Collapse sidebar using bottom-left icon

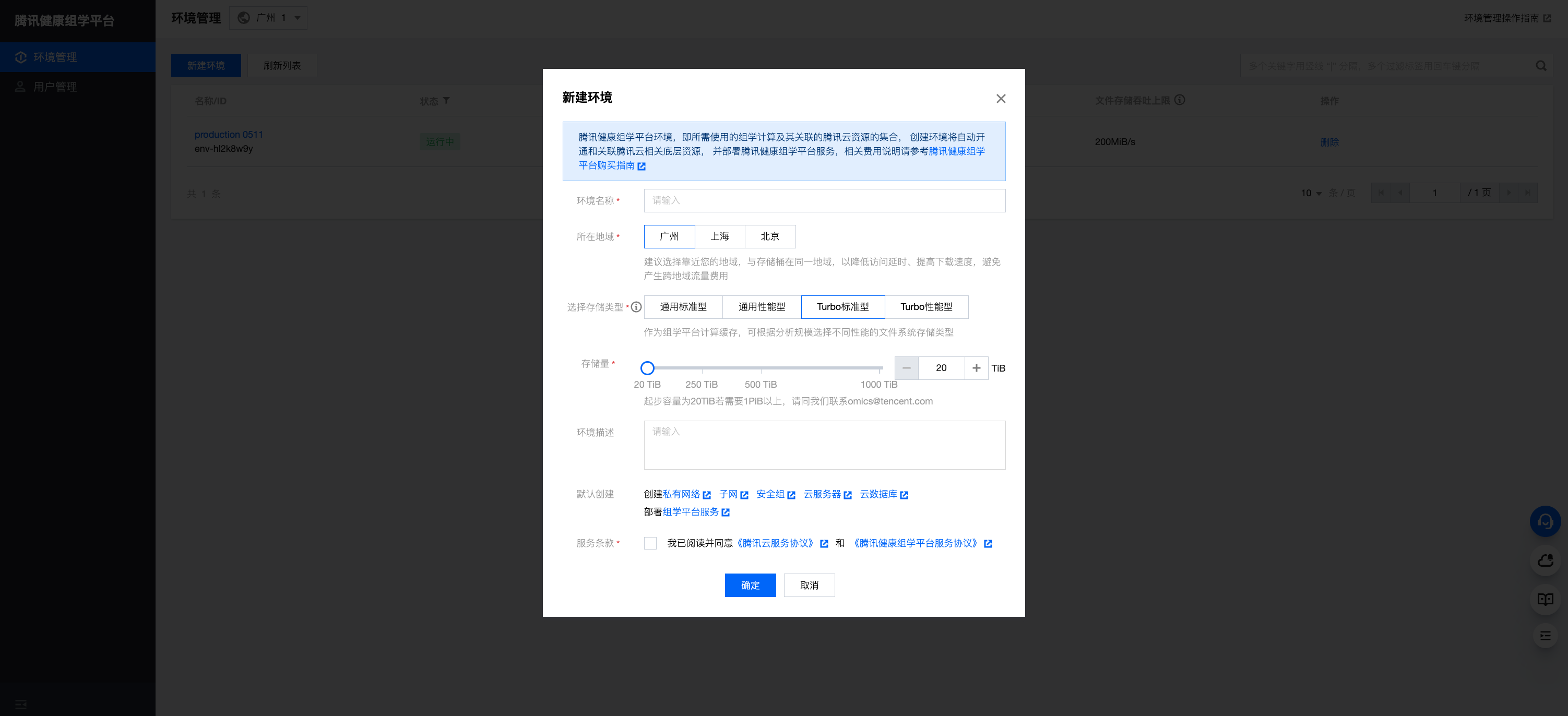click(x=21, y=704)
